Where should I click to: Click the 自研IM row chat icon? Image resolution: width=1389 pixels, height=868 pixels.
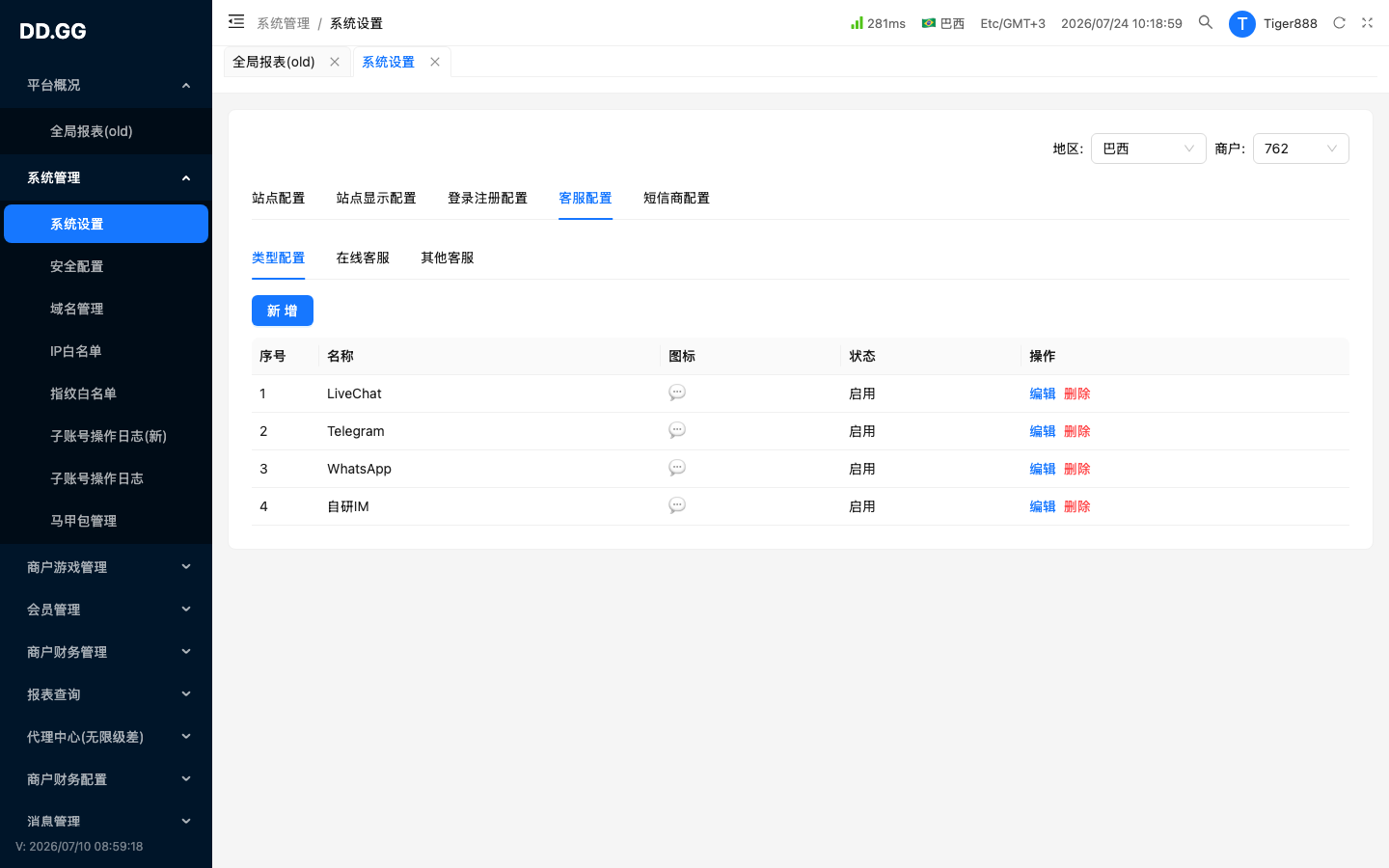677,505
